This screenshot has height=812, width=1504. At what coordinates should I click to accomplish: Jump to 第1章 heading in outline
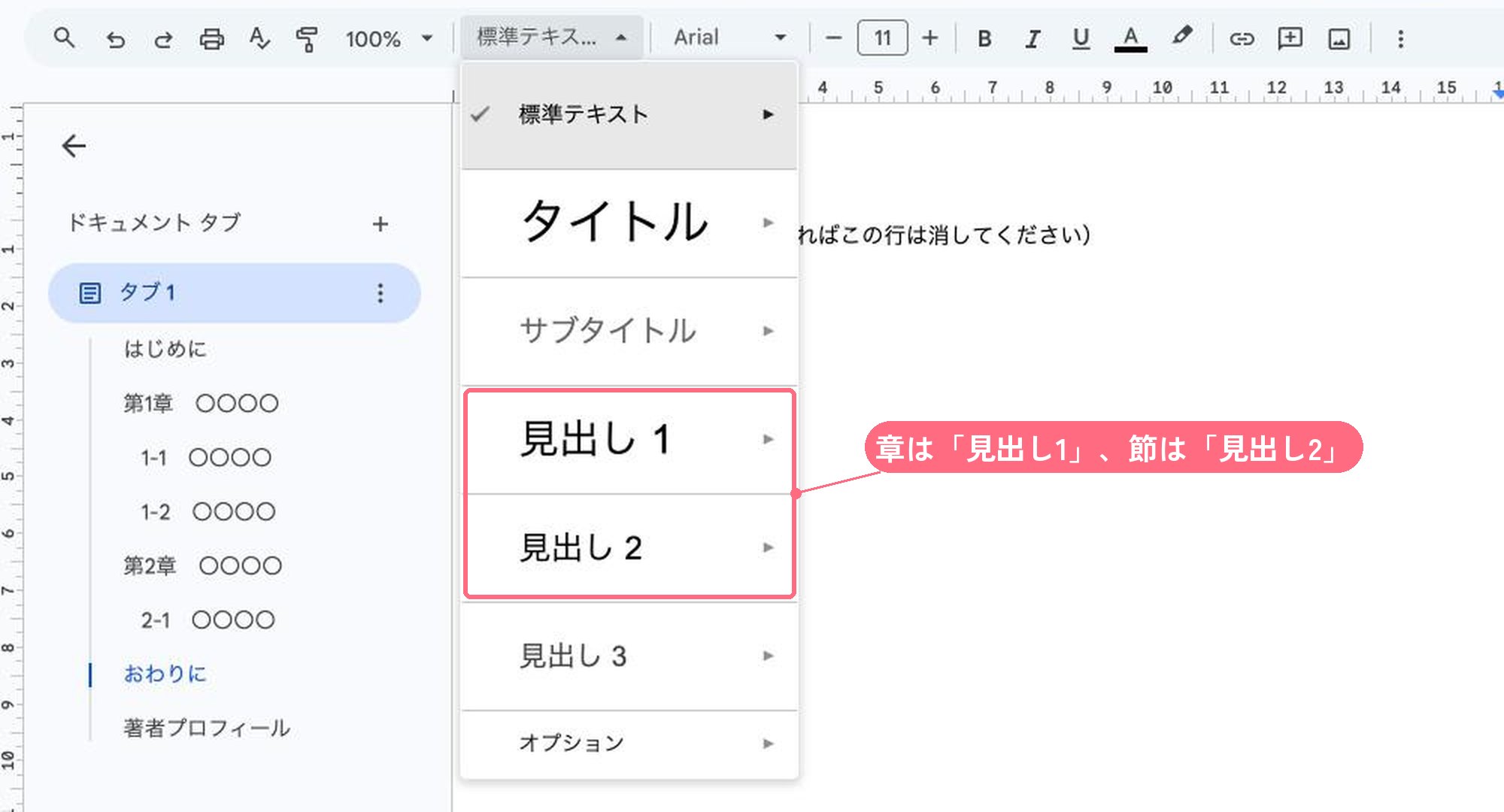pos(201,404)
